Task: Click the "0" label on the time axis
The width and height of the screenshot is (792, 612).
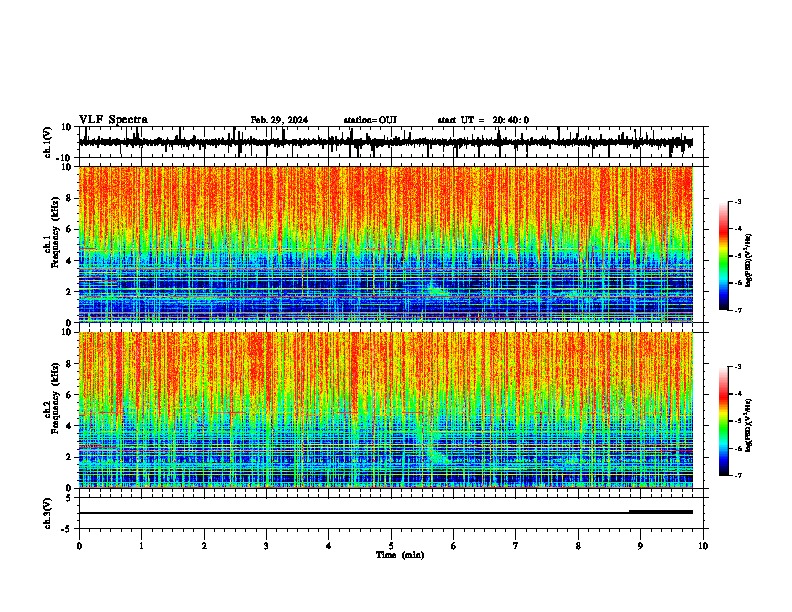Action: [79, 546]
